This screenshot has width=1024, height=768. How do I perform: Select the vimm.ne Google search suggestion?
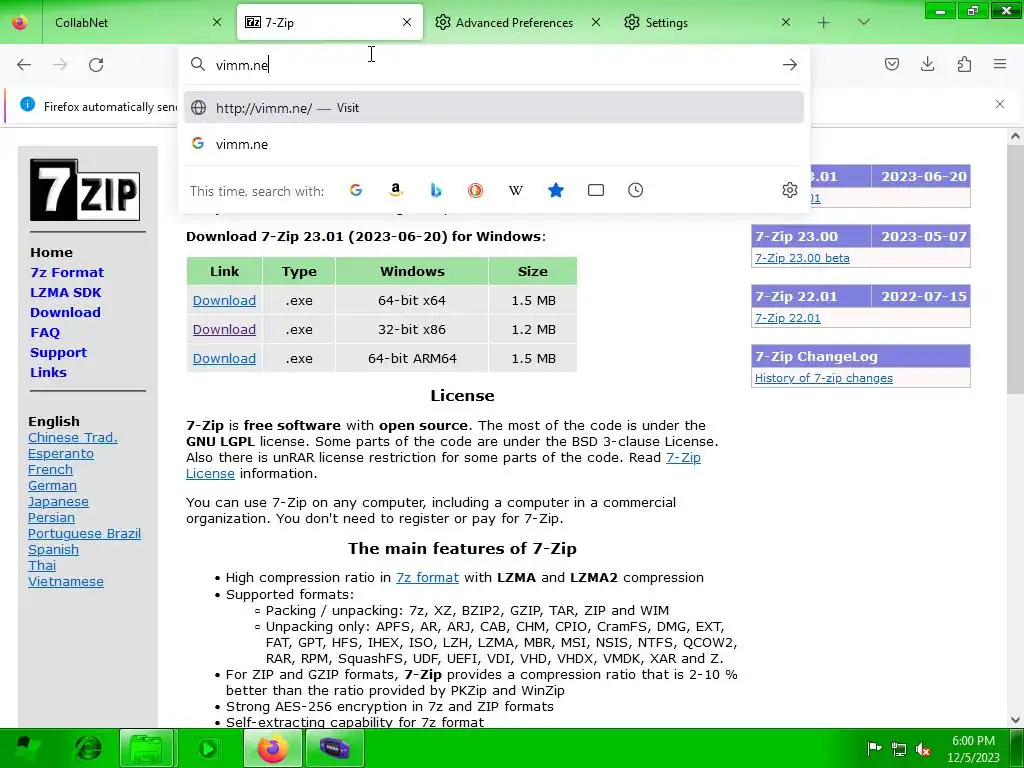pos(493,144)
